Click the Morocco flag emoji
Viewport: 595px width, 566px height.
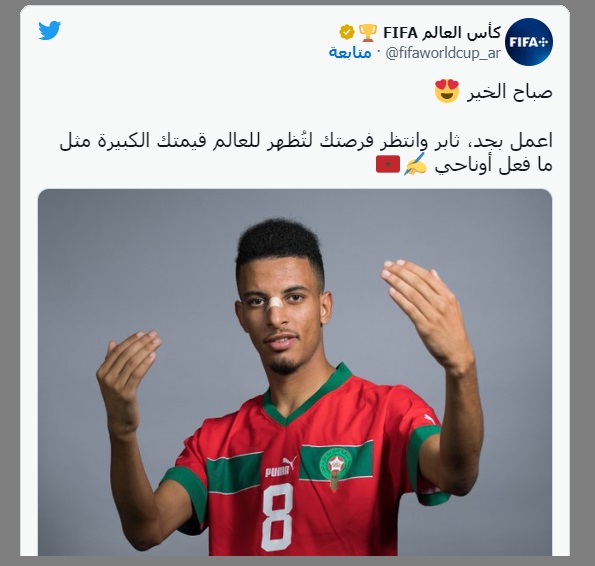388,164
